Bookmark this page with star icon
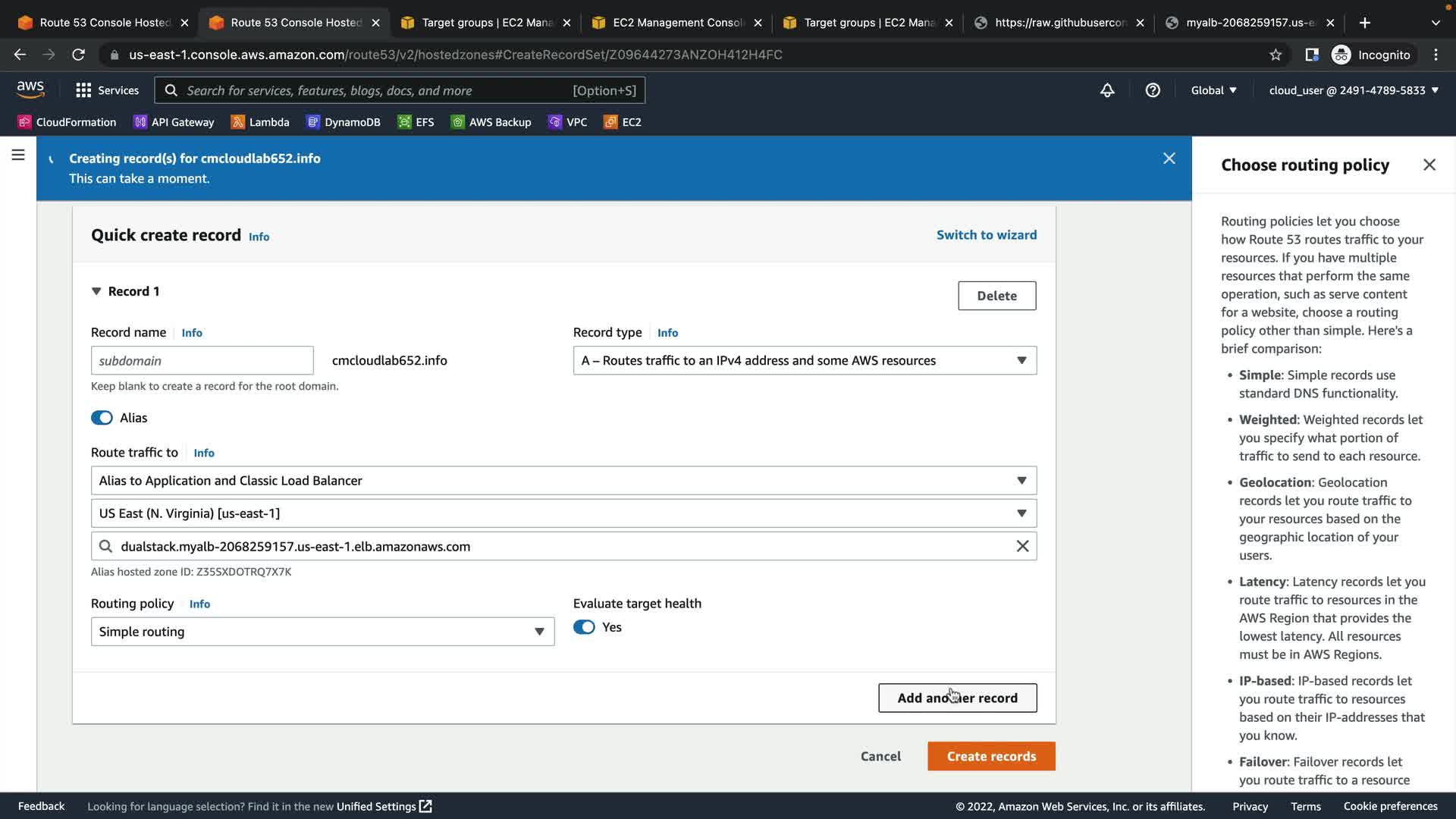The height and width of the screenshot is (819, 1456). [1276, 55]
